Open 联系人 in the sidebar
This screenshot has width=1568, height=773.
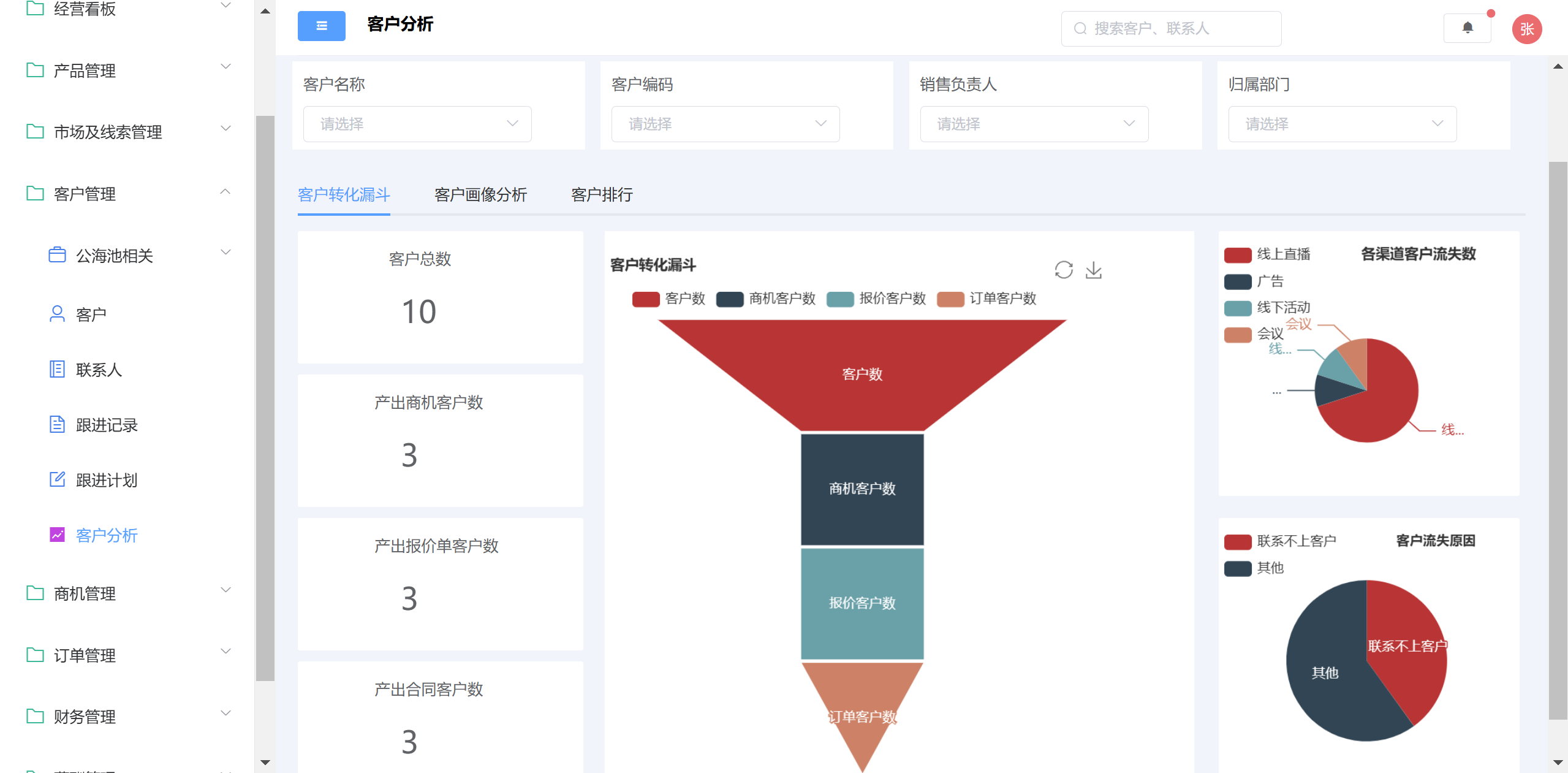(99, 370)
